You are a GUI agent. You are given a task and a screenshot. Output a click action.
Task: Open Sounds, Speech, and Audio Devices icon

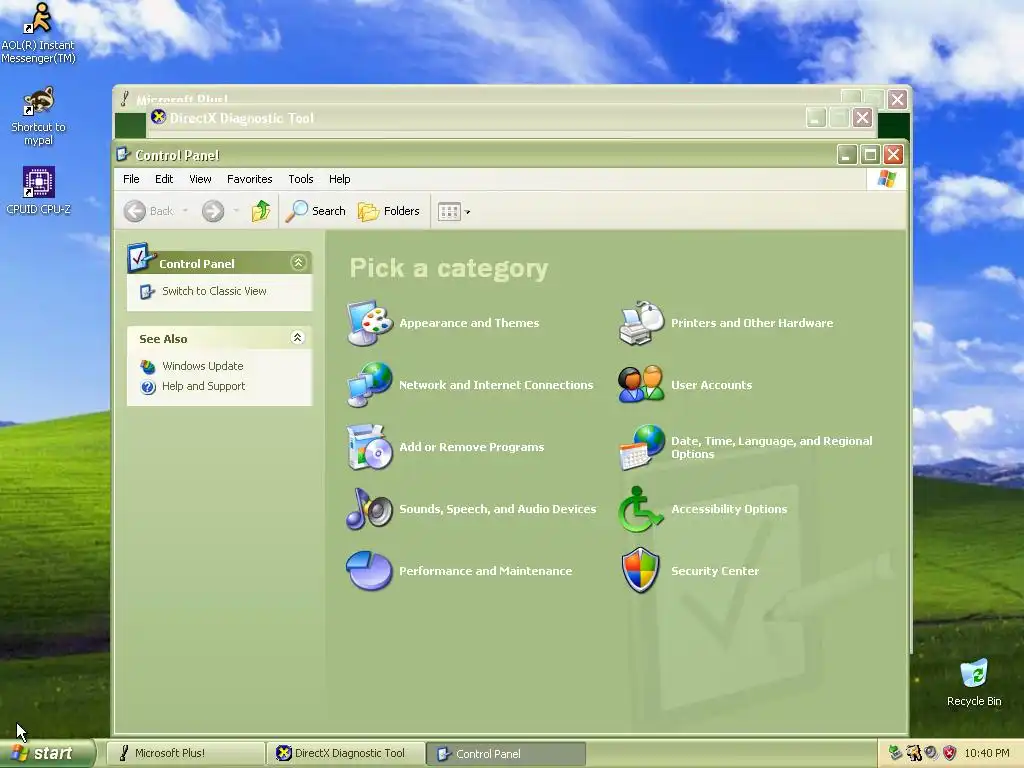pyautogui.click(x=370, y=509)
